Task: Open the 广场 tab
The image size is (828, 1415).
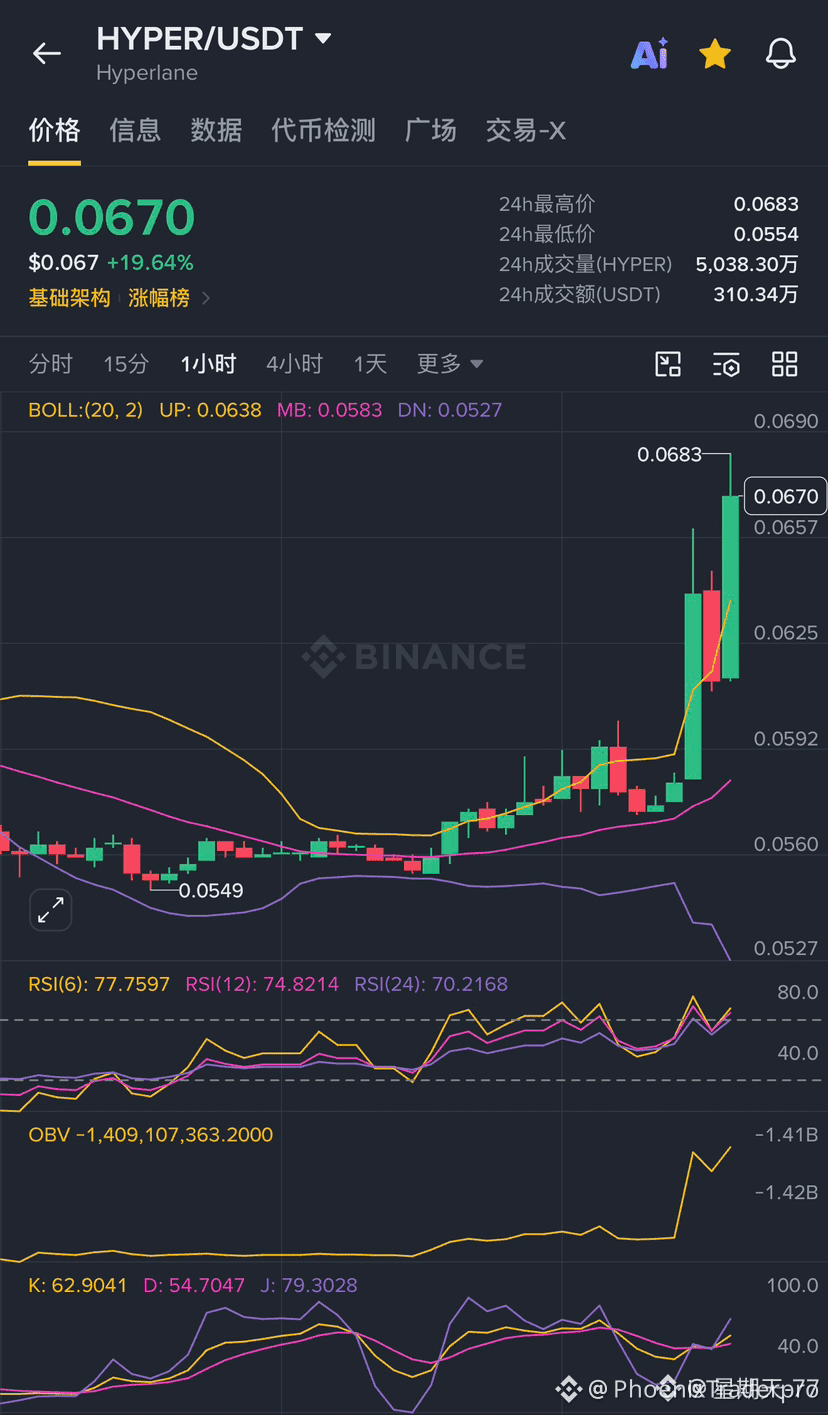Action: pos(431,130)
